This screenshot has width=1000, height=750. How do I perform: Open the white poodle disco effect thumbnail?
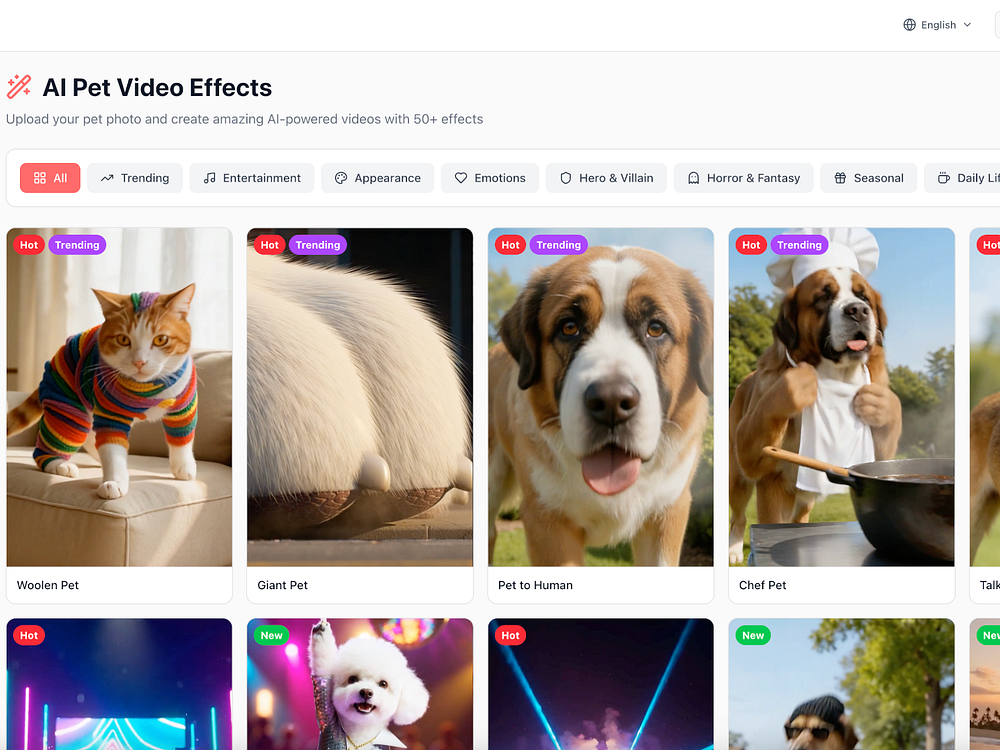tap(360, 684)
